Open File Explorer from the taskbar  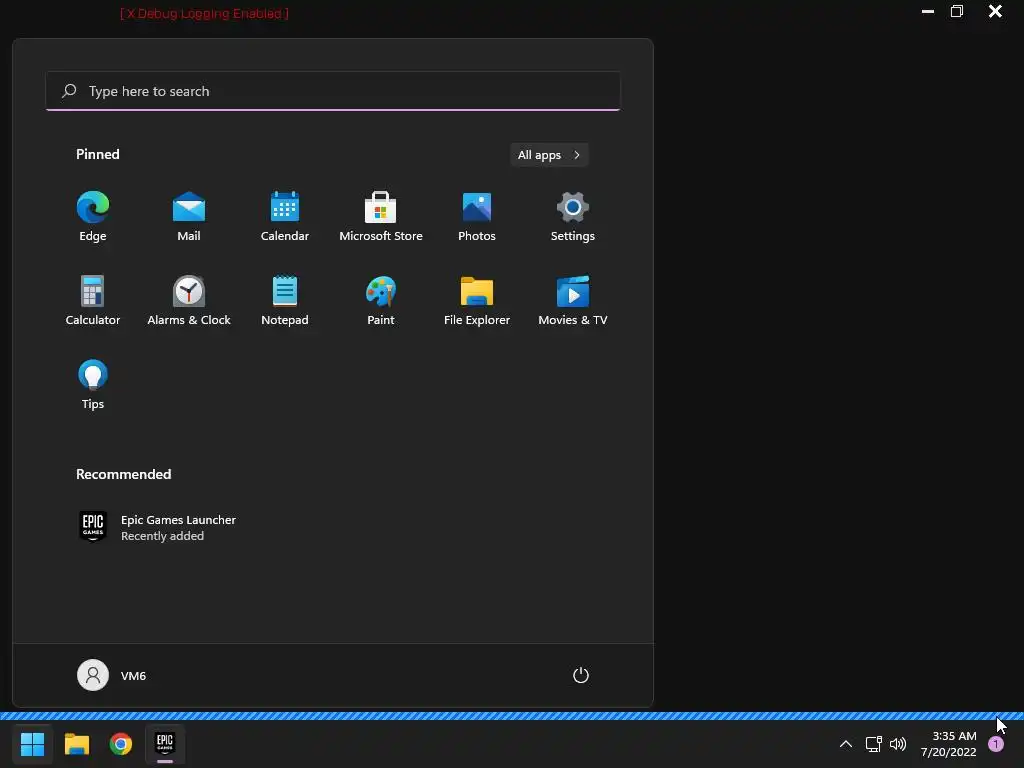coord(76,744)
